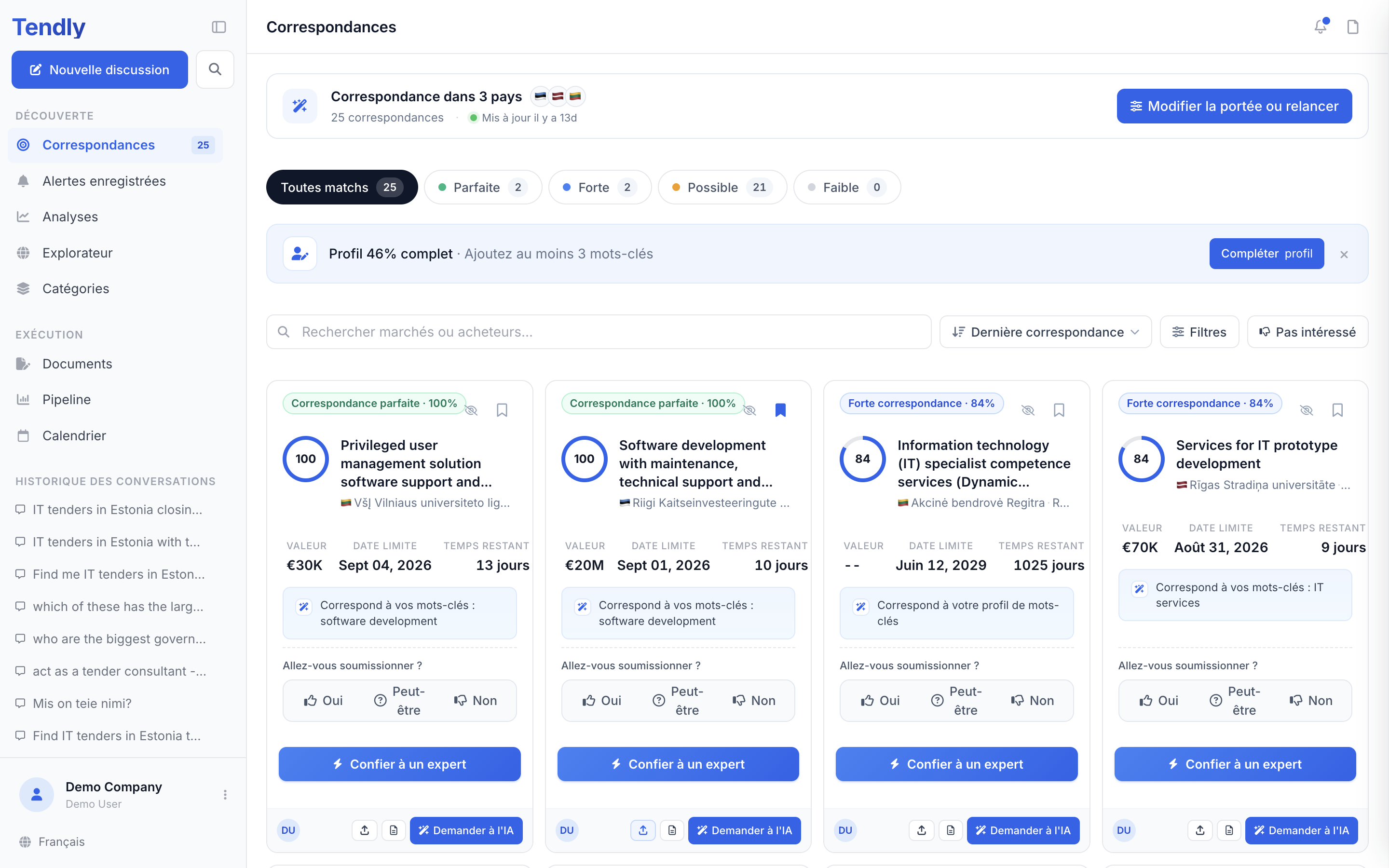Open the Filtres panel
Screen dimensions: 1389x868
click(1199, 332)
